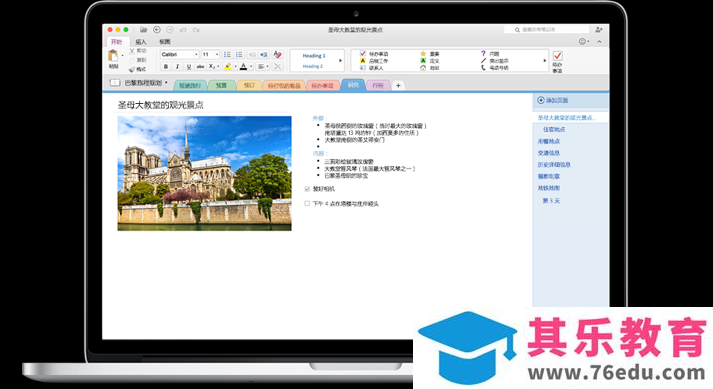Click the Paste clipboard icon
This screenshot has height=389, width=713.
[x=113, y=56]
